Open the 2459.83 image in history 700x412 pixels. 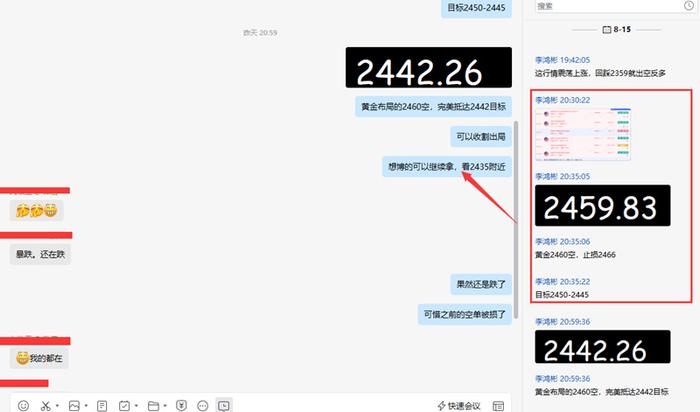click(x=603, y=205)
